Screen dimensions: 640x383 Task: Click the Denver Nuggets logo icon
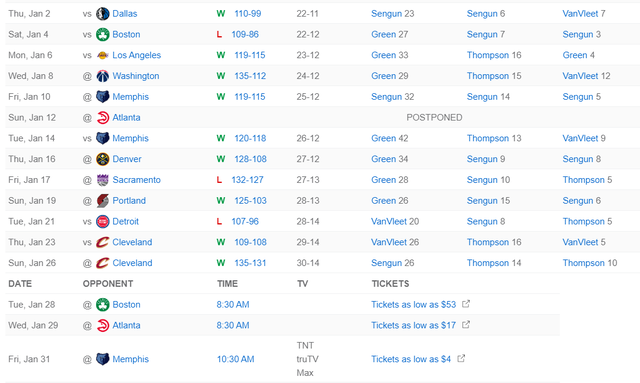tap(102, 159)
